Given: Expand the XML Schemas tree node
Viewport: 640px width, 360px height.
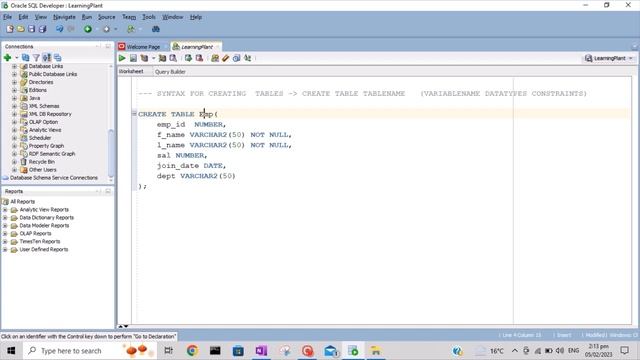Looking at the screenshot, I should 14,106.
